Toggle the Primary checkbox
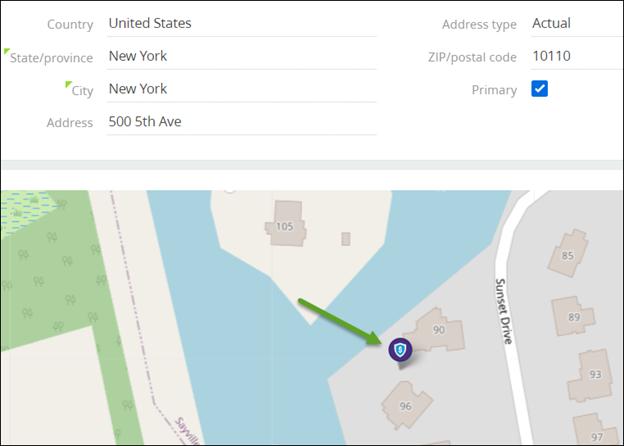The width and height of the screenshot is (624, 446). 540,89
